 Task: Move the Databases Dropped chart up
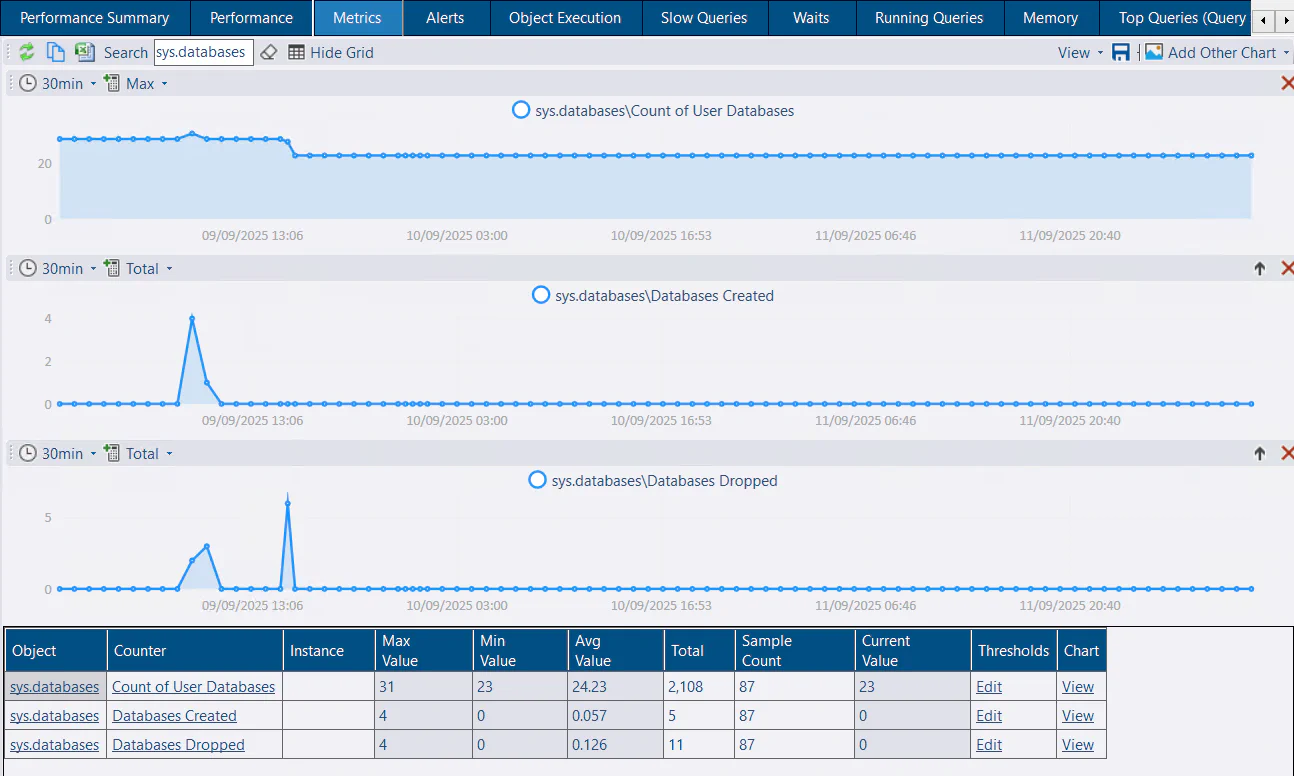(x=1260, y=453)
